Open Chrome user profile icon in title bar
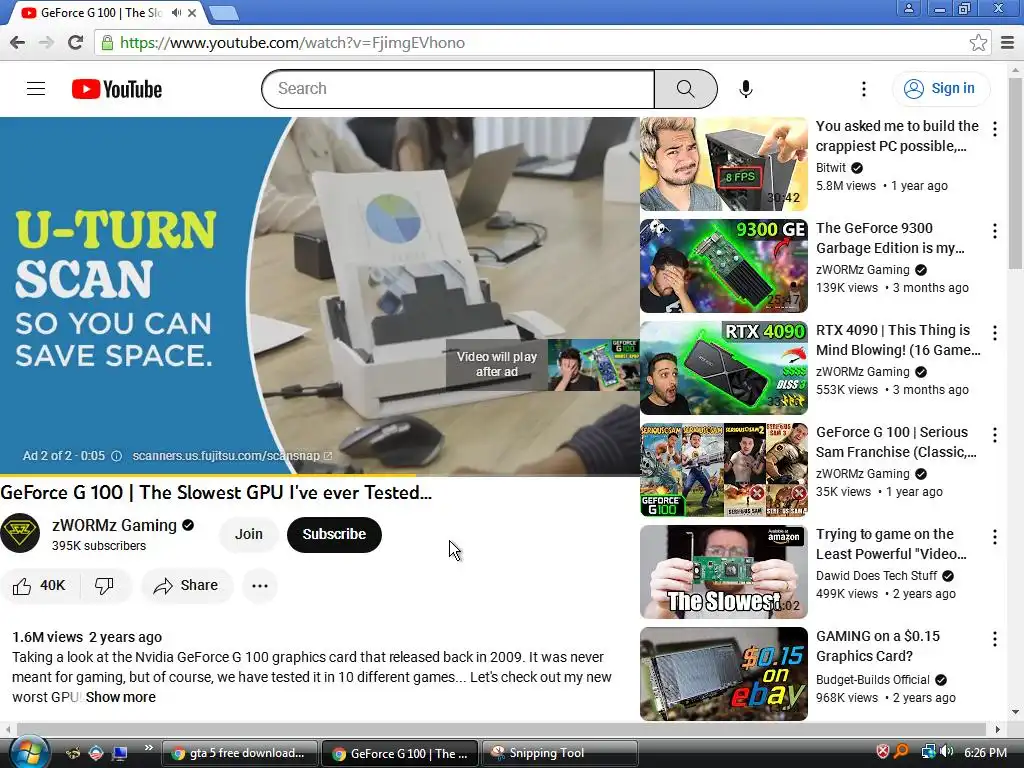The image size is (1024, 768). 908,8
